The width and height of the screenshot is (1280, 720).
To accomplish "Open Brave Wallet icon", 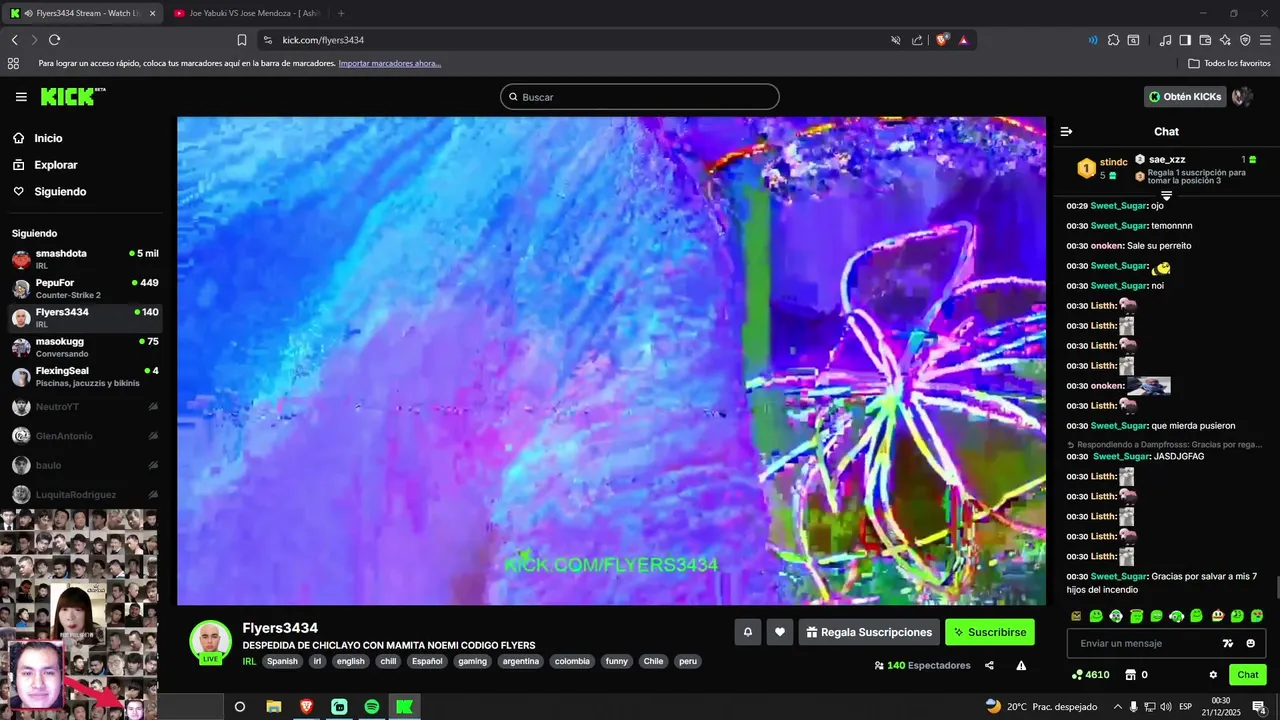I will [1205, 40].
